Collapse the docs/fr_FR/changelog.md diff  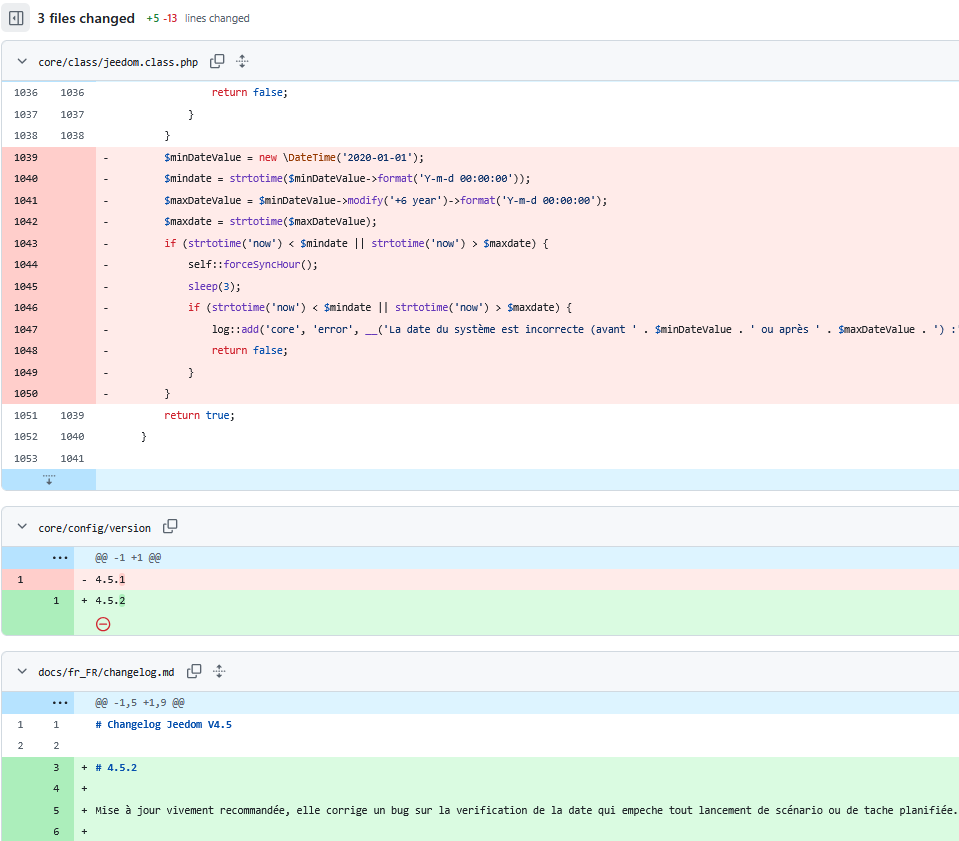(23, 672)
